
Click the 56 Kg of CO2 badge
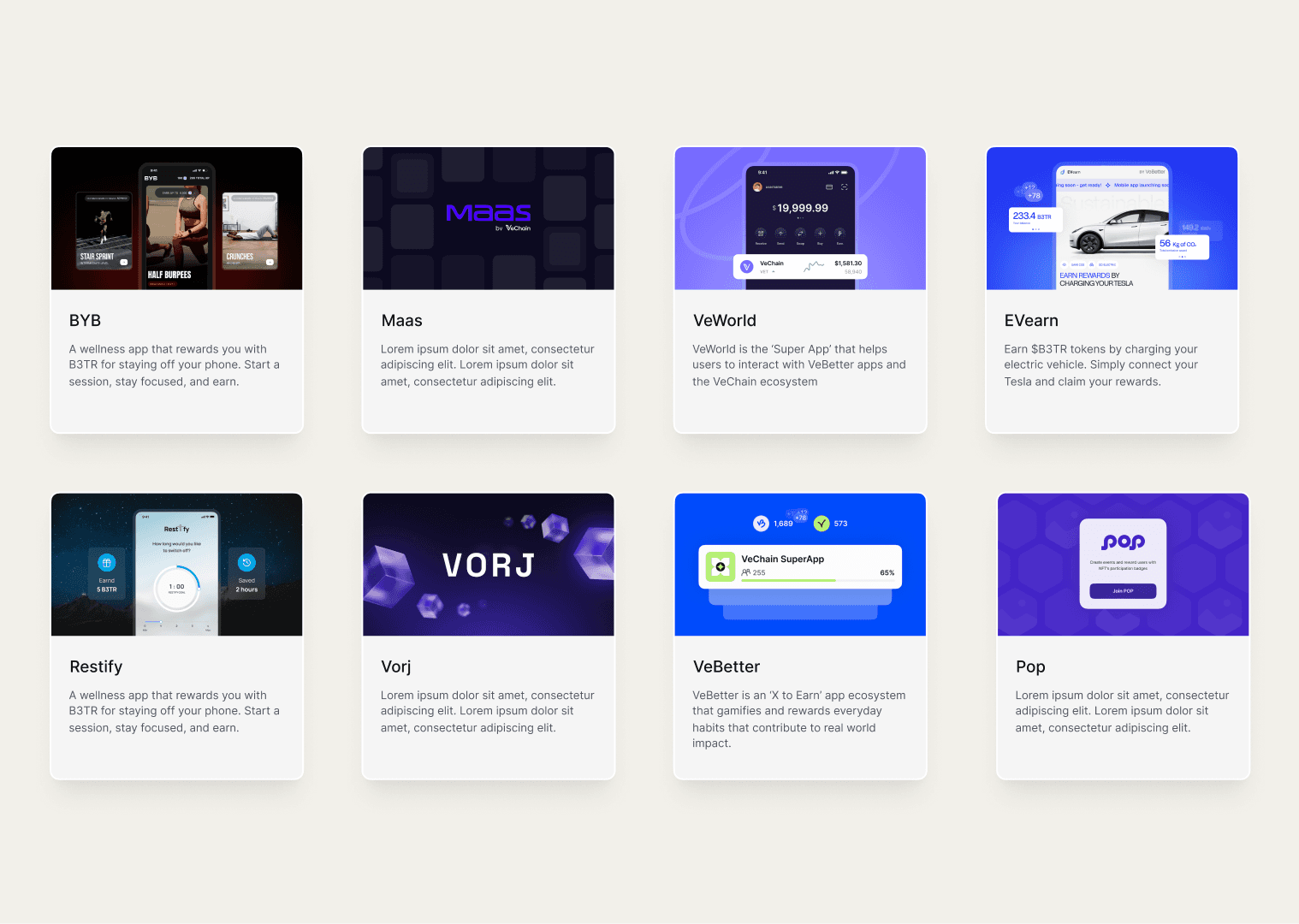pyautogui.click(x=1183, y=246)
